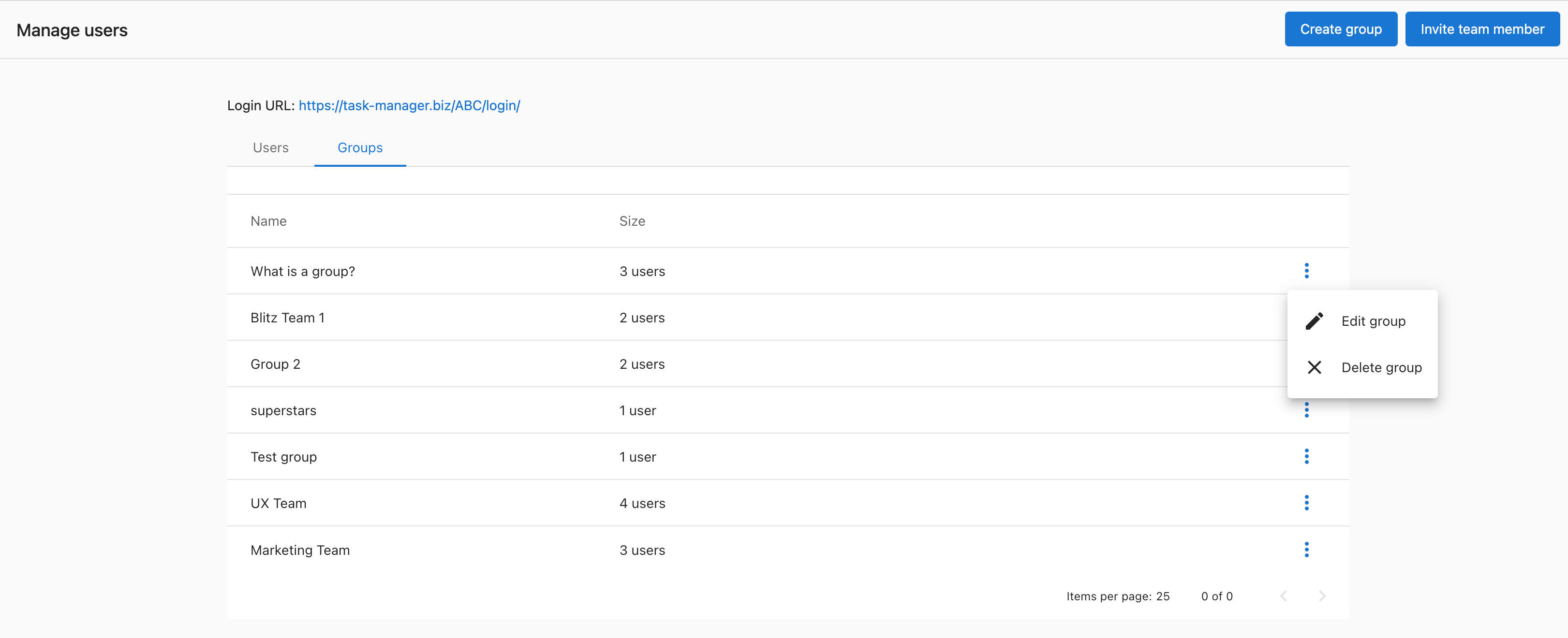The height and width of the screenshot is (638, 1568).
Task: Open the task-manager.biz login URL link
Action: pyautogui.click(x=409, y=106)
